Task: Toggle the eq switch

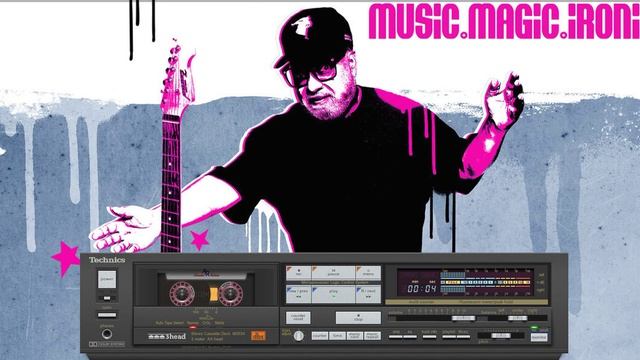Action: (x=410, y=336)
